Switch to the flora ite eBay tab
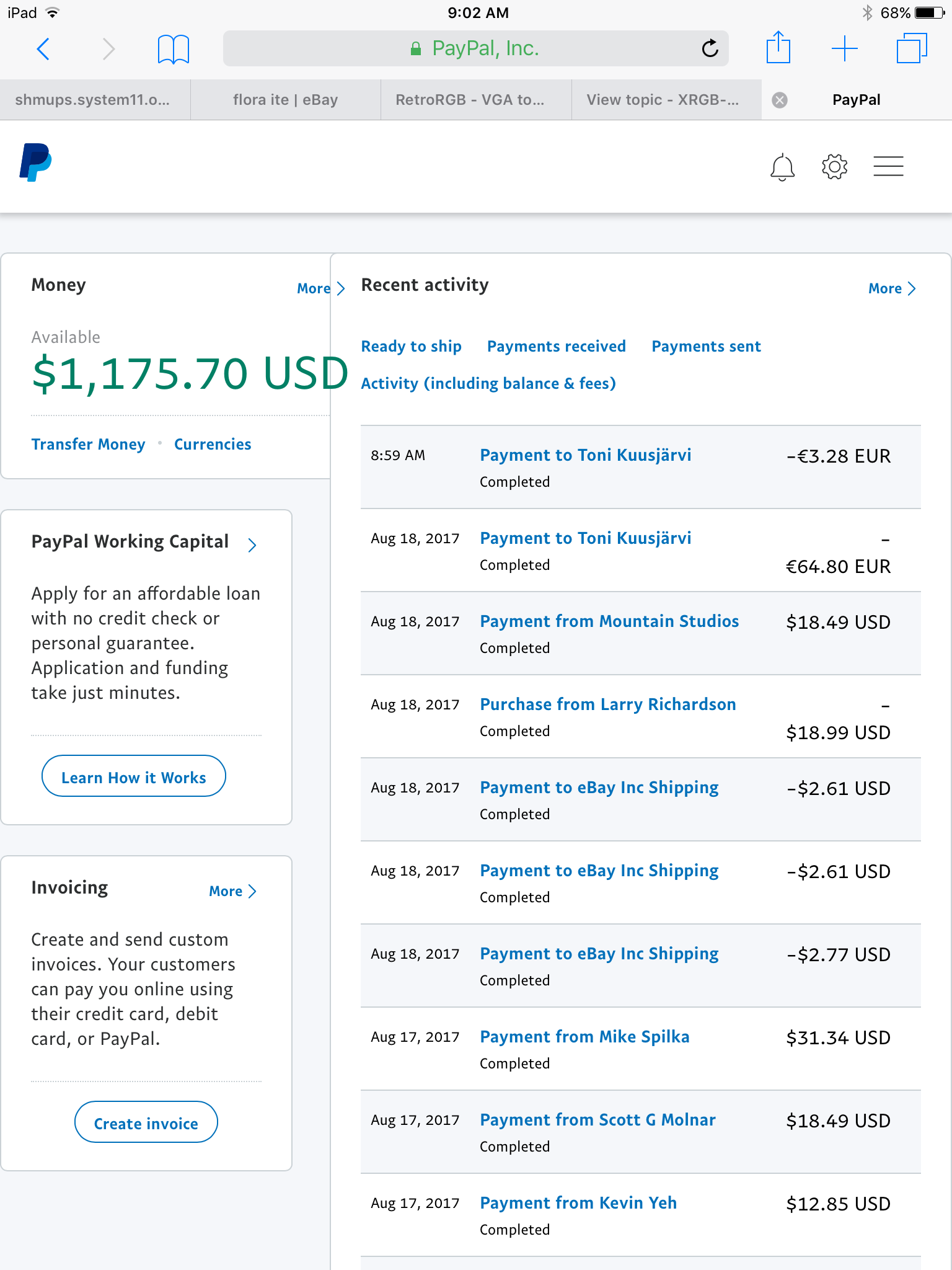 286,100
